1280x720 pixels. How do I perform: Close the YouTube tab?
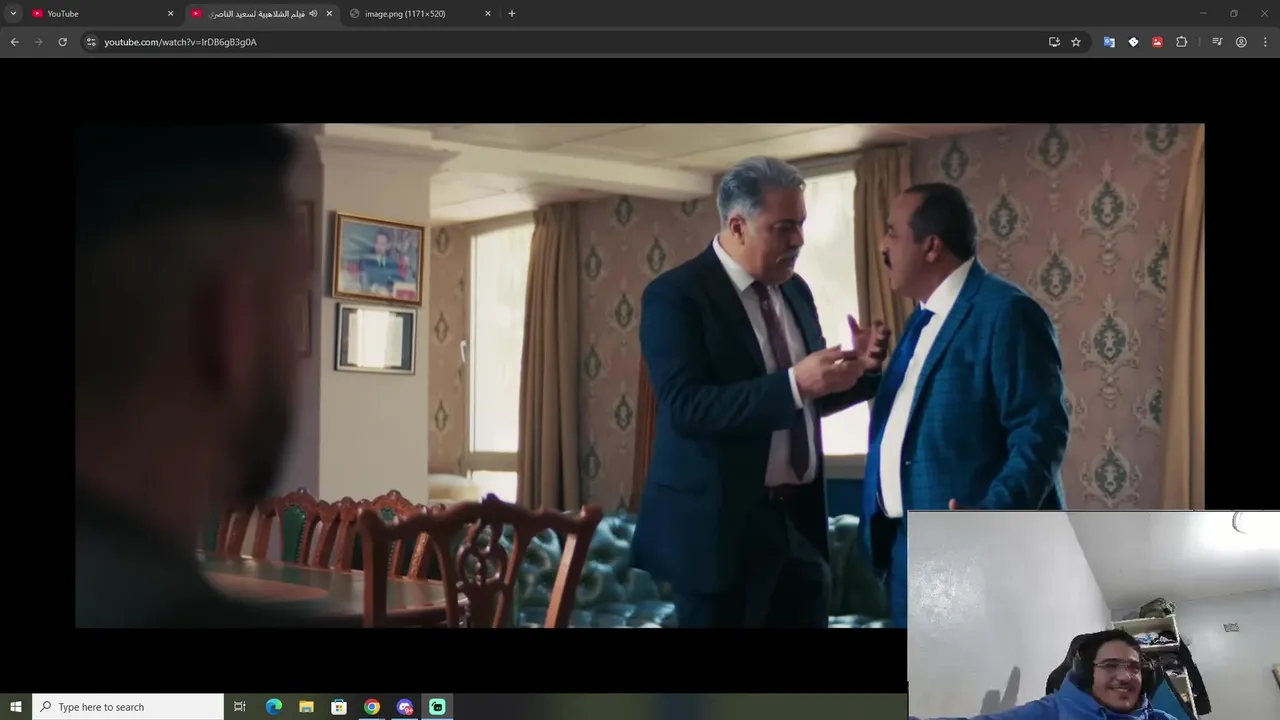(170, 13)
